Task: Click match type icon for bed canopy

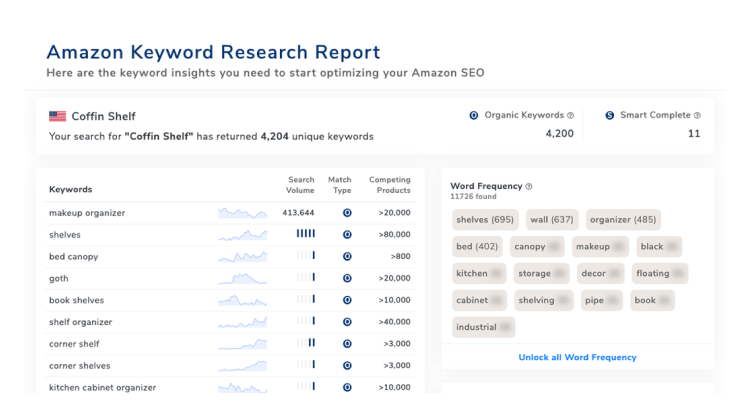Action: pyautogui.click(x=347, y=256)
